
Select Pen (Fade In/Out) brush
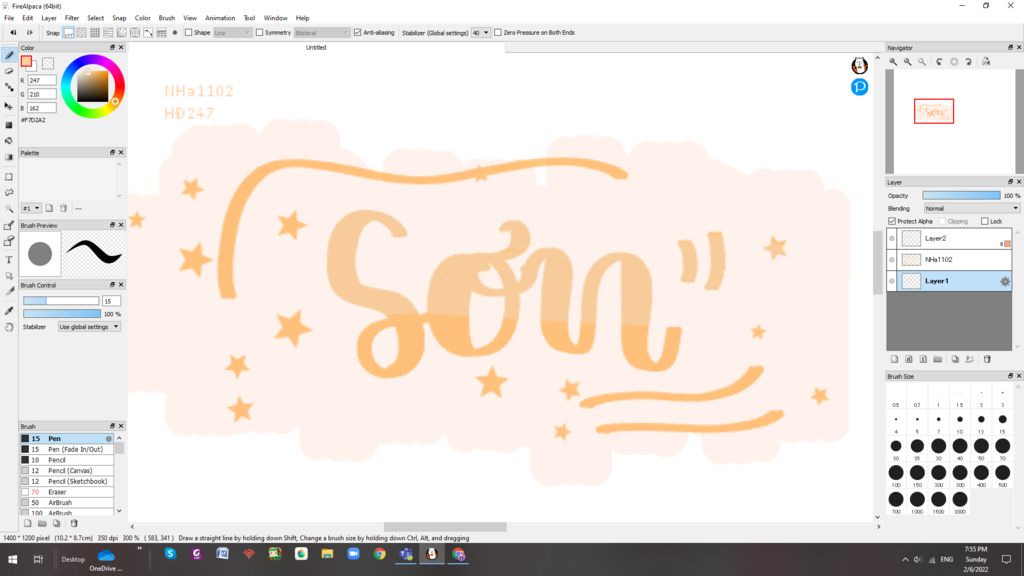[67, 449]
